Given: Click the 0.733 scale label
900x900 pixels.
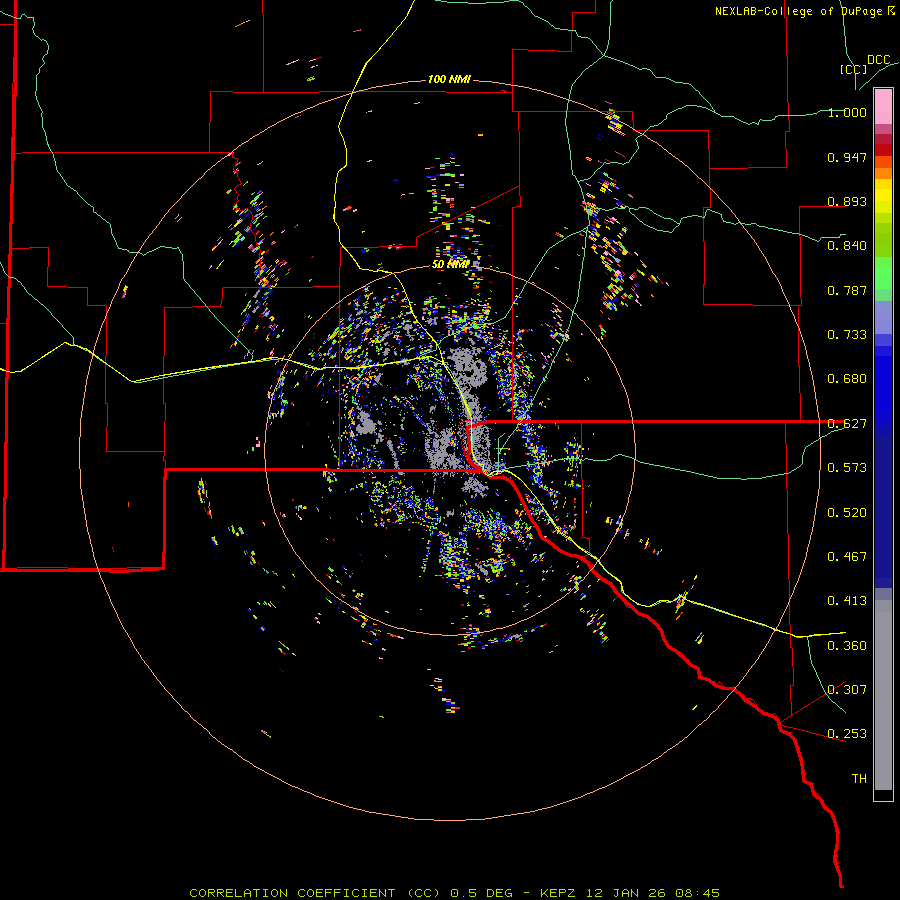Looking at the screenshot, I should [847, 335].
